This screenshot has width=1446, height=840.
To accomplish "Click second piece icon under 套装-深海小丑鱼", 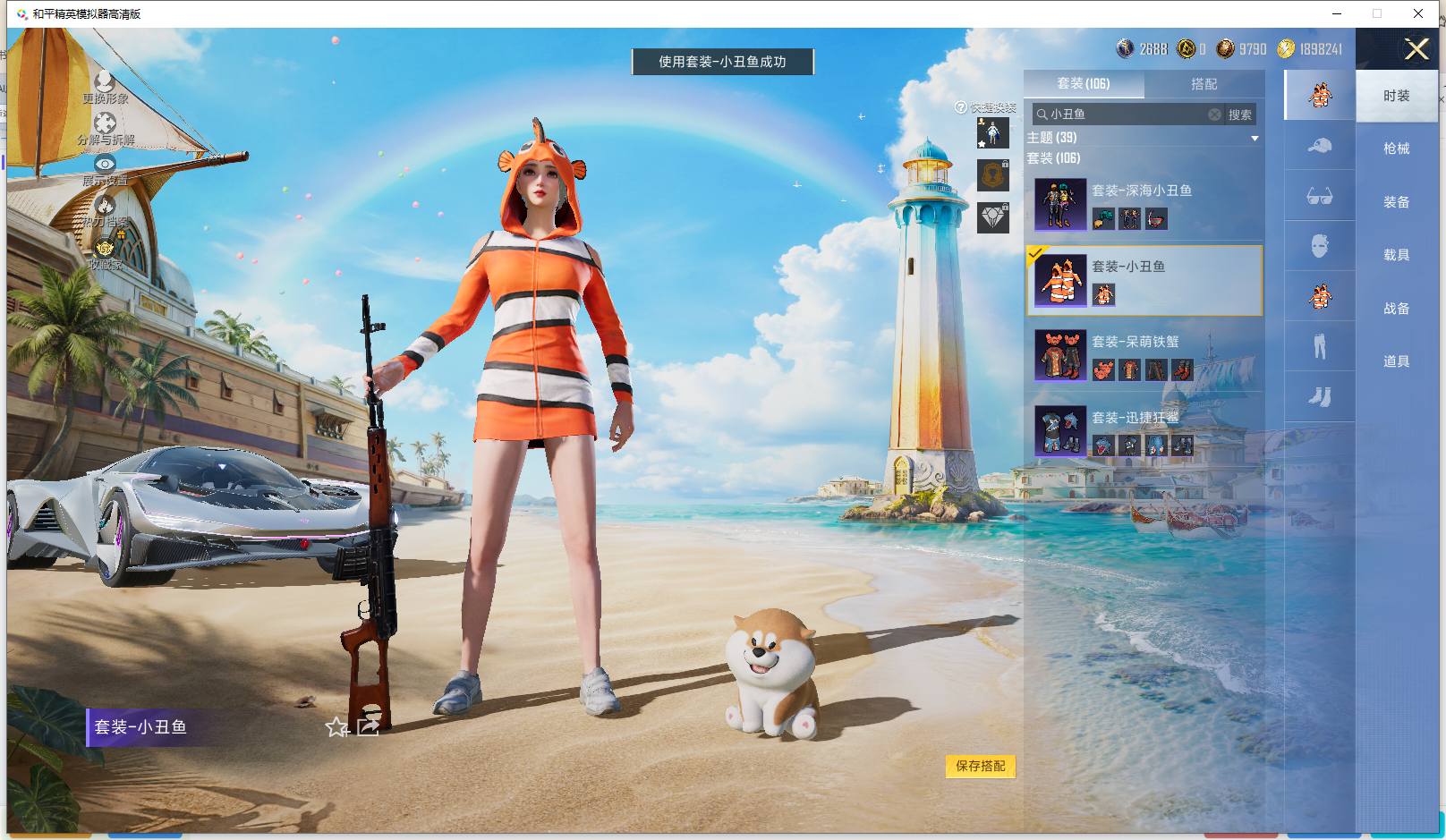I will (1129, 218).
